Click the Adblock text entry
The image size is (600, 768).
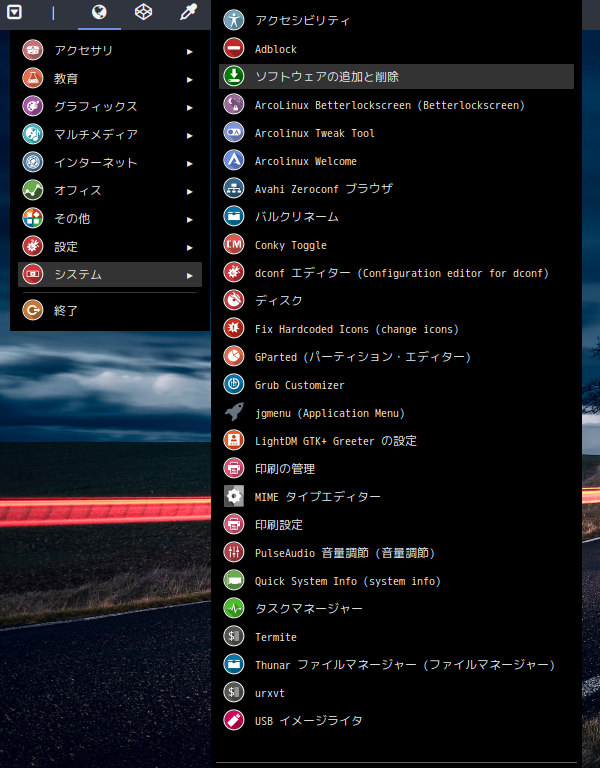(276, 49)
